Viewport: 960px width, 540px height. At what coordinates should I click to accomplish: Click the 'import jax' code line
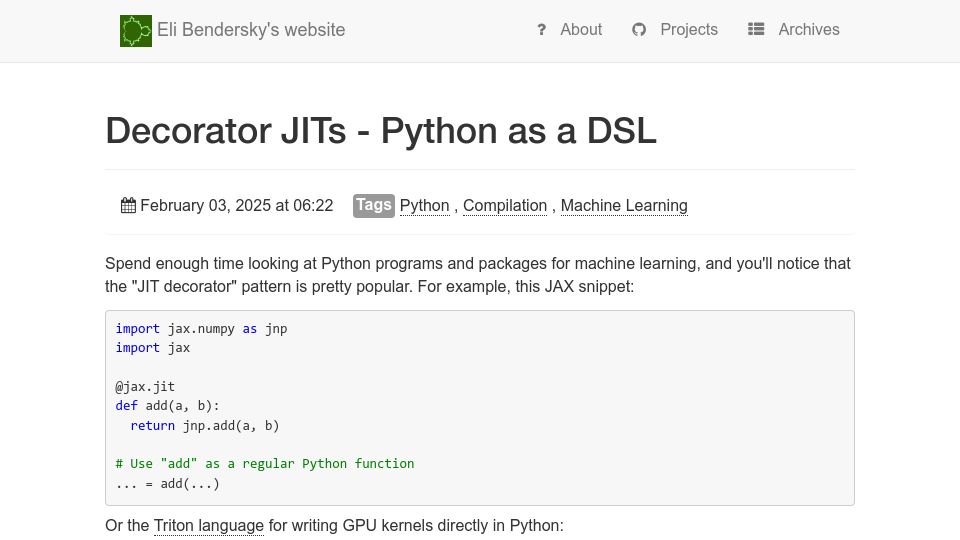pyautogui.click(x=152, y=348)
